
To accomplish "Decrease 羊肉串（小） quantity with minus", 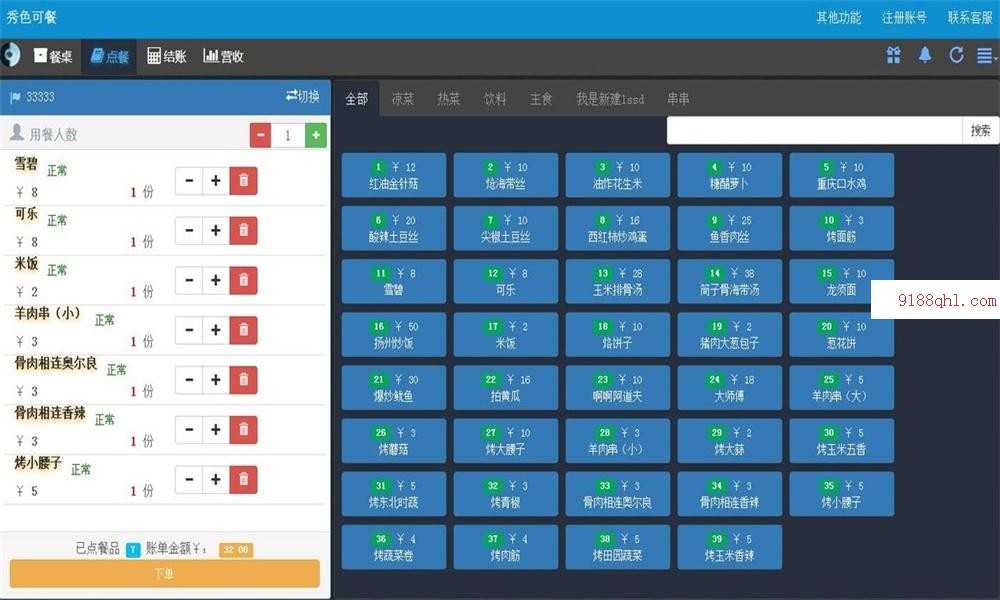I will [x=189, y=330].
